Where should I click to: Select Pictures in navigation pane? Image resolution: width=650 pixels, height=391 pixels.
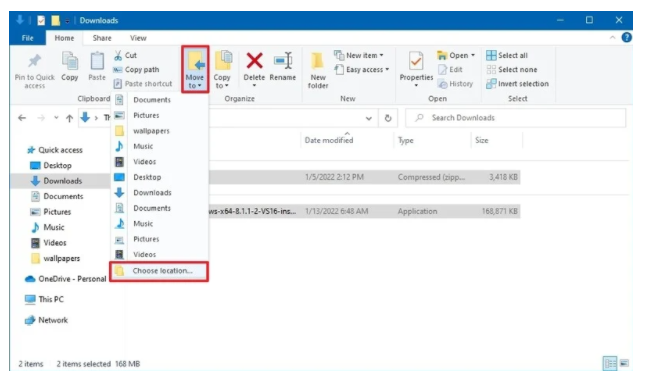51,212
